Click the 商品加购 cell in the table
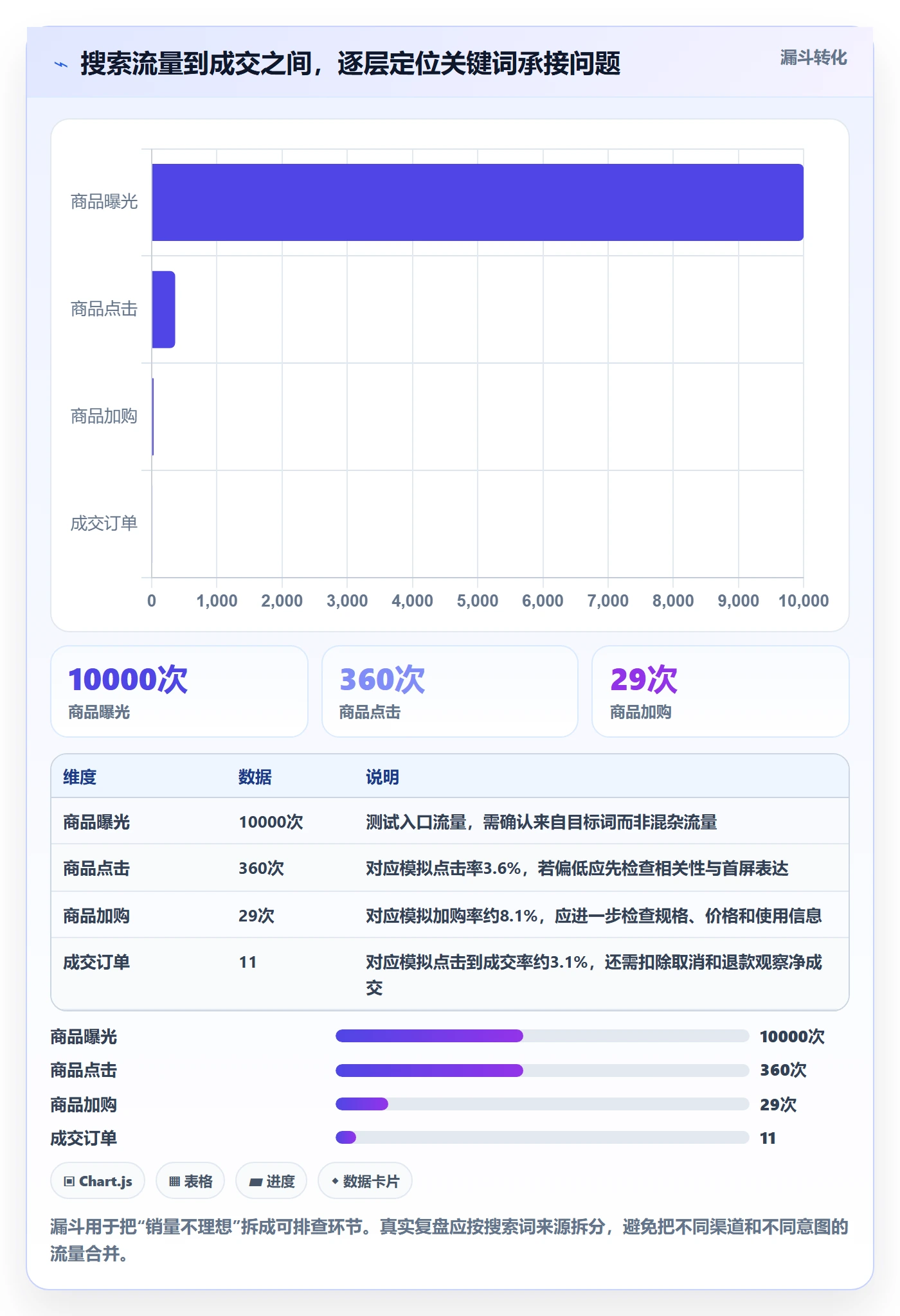Viewport: 900px width, 1316px height. pos(96,916)
